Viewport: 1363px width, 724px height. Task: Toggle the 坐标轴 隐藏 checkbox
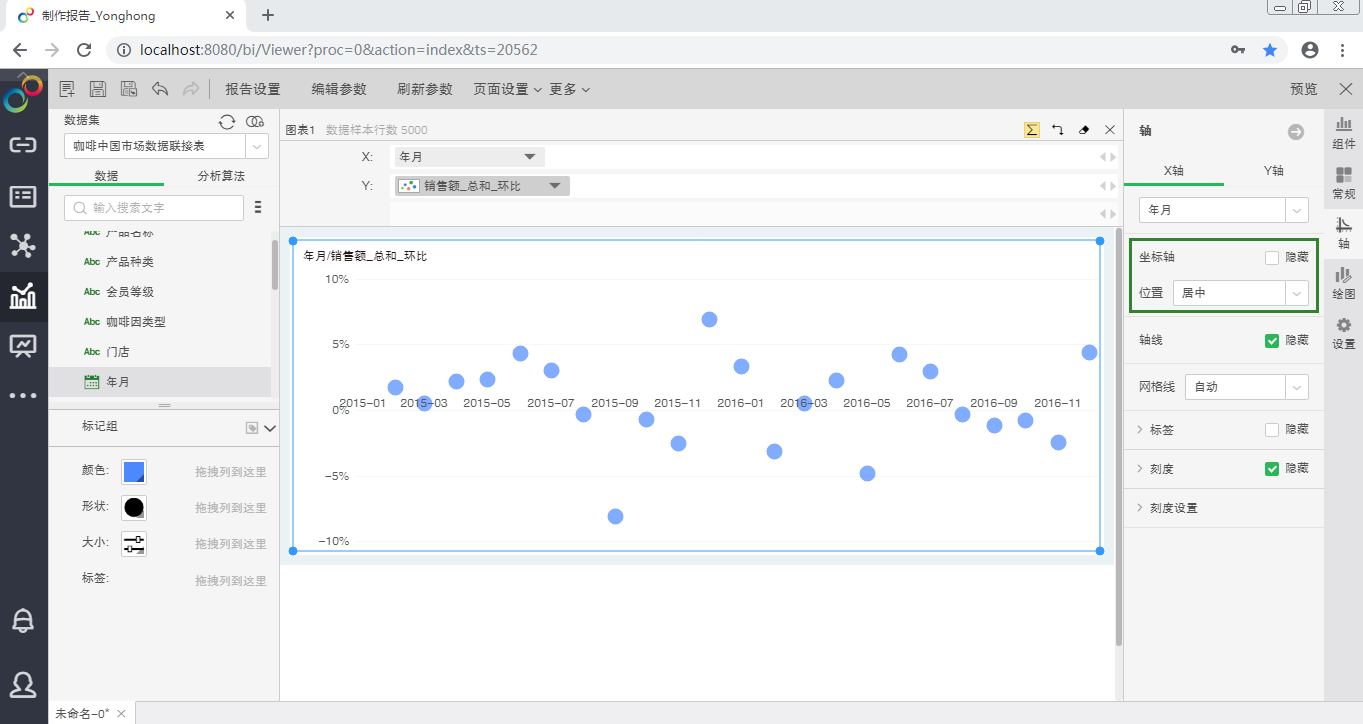(1272, 258)
